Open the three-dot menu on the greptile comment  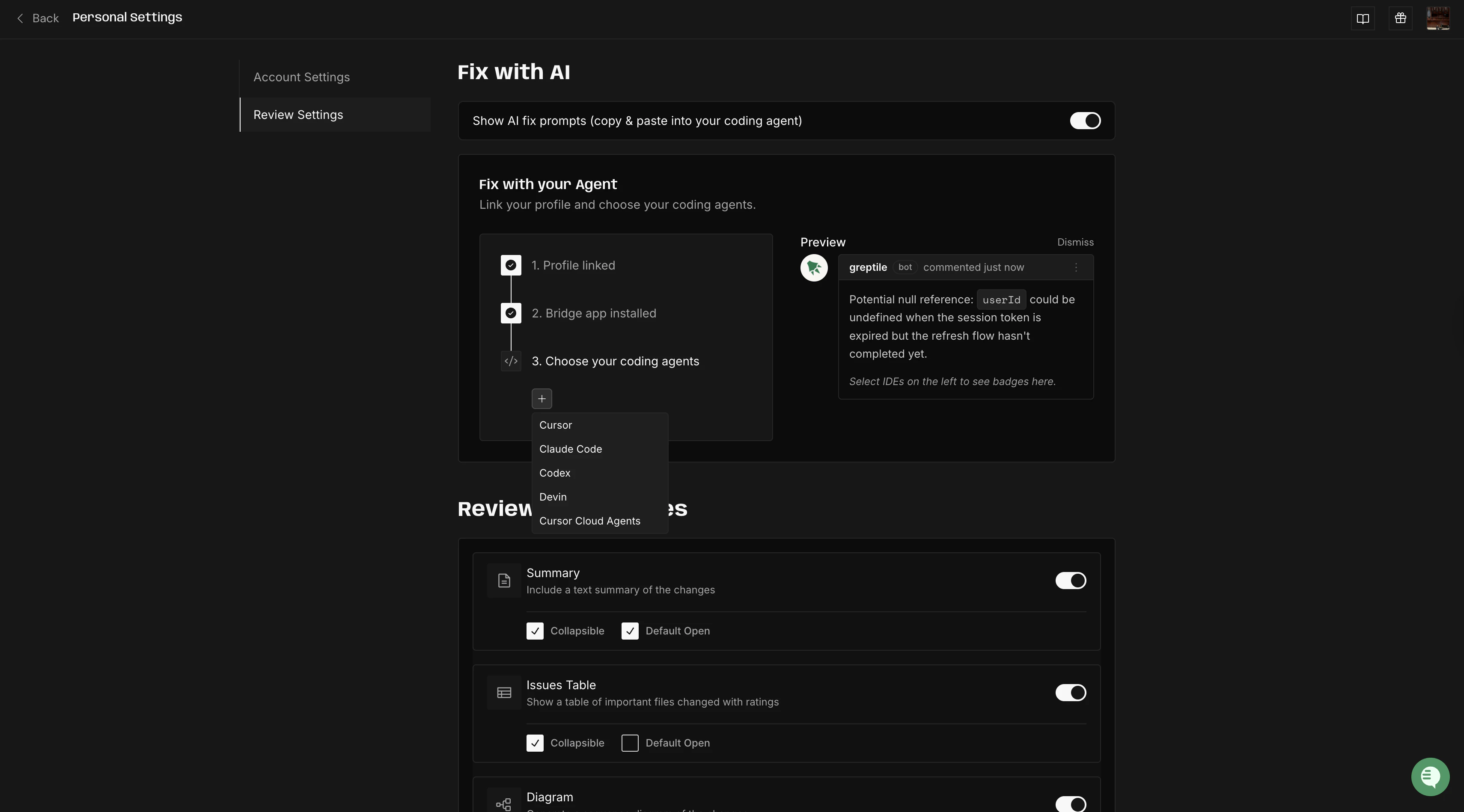point(1075,267)
